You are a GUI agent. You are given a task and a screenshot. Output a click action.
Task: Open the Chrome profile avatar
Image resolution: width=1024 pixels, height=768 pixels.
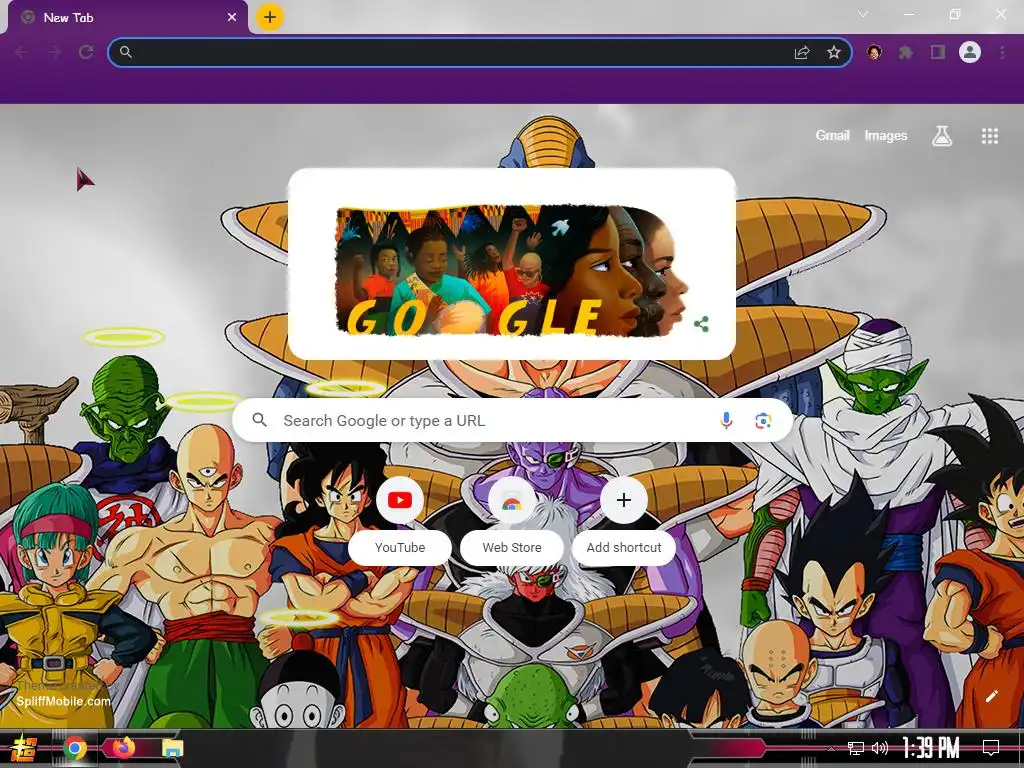970,52
